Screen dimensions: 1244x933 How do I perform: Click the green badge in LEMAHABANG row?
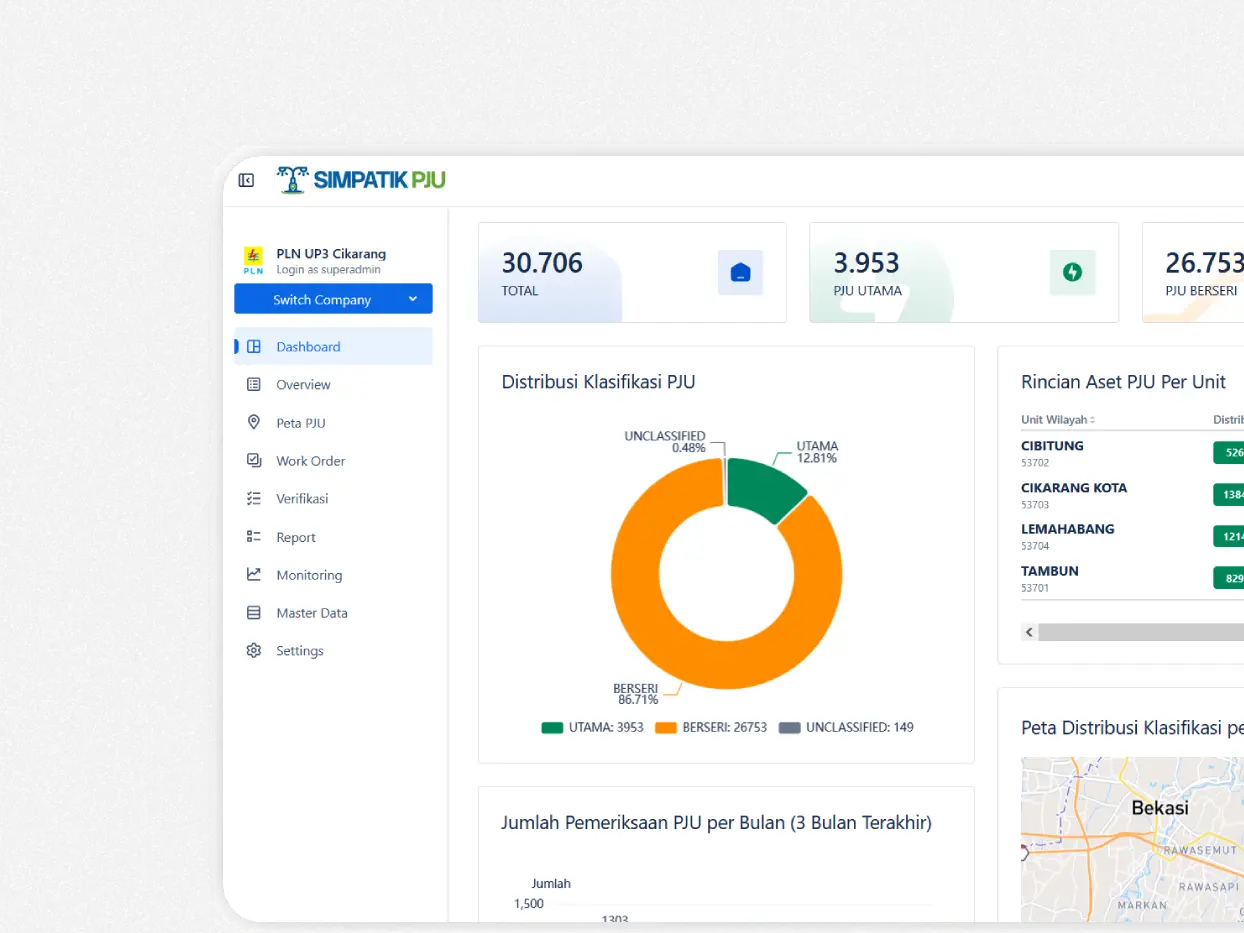1228,536
